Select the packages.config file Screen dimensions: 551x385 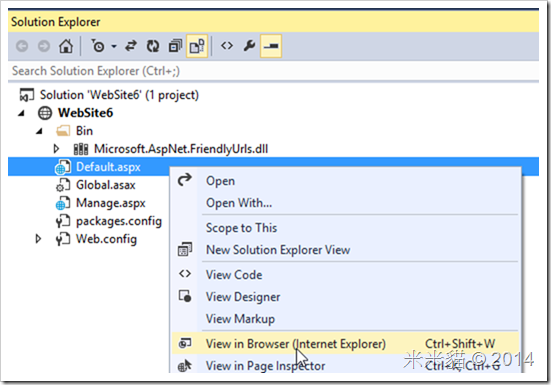119,221
